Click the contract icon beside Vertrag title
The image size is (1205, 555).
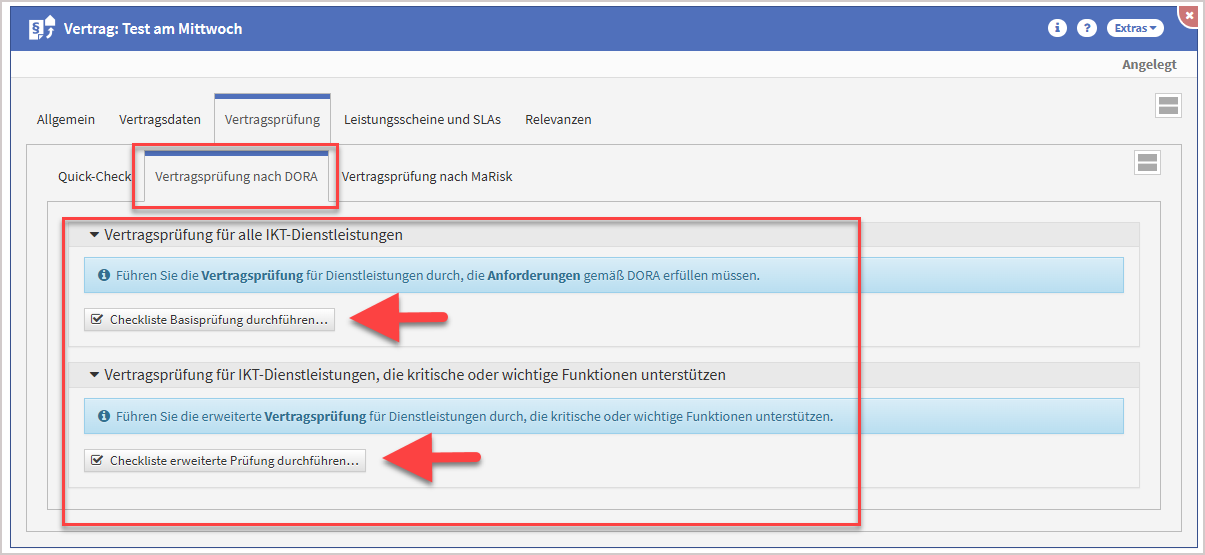click(42, 28)
